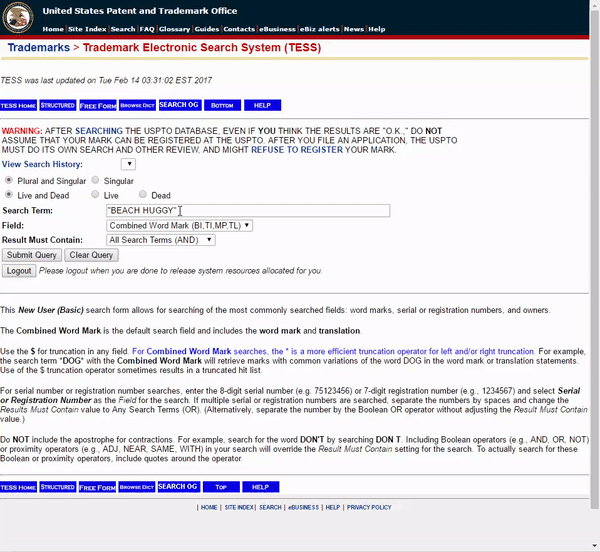Expand the View Search History dropdown
Viewport: 600px width, 552px height.
[129, 164]
